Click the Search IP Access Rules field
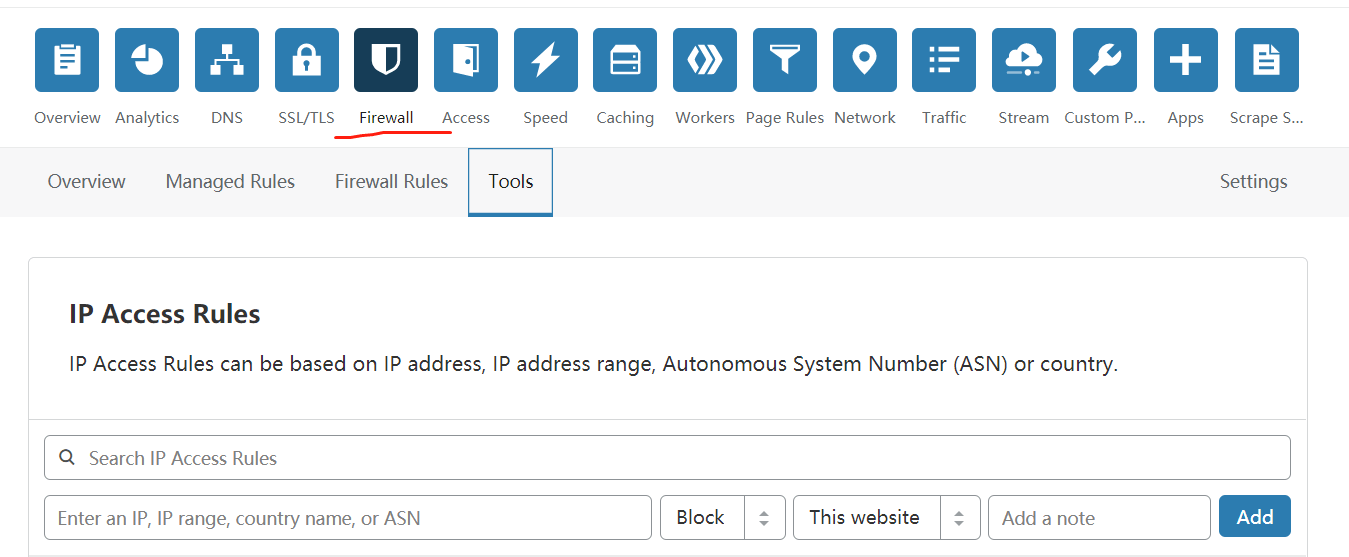 667,458
